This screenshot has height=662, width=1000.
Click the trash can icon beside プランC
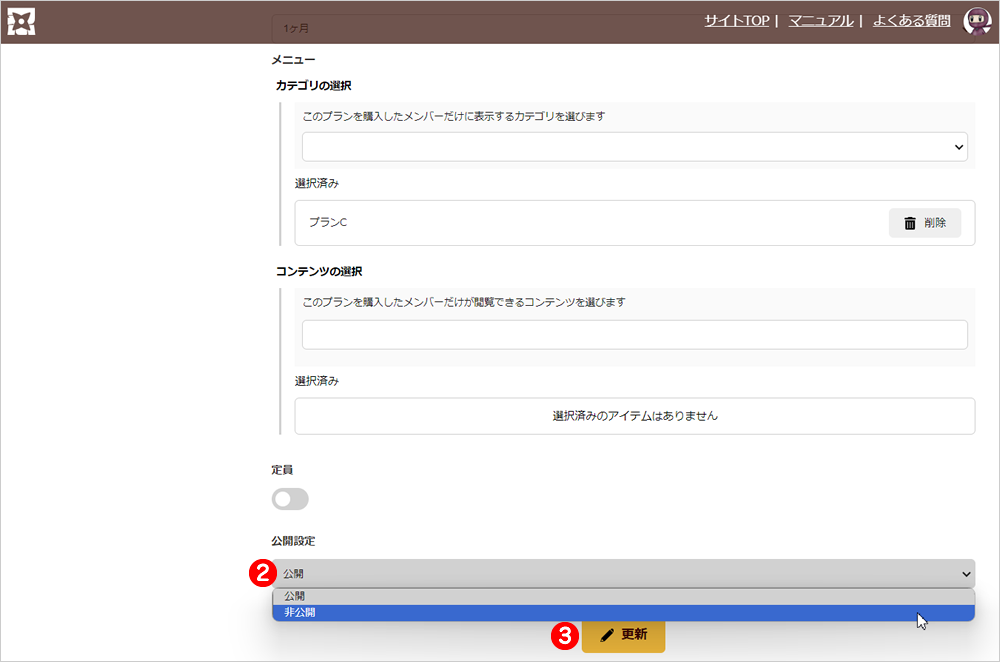pos(910,223)
